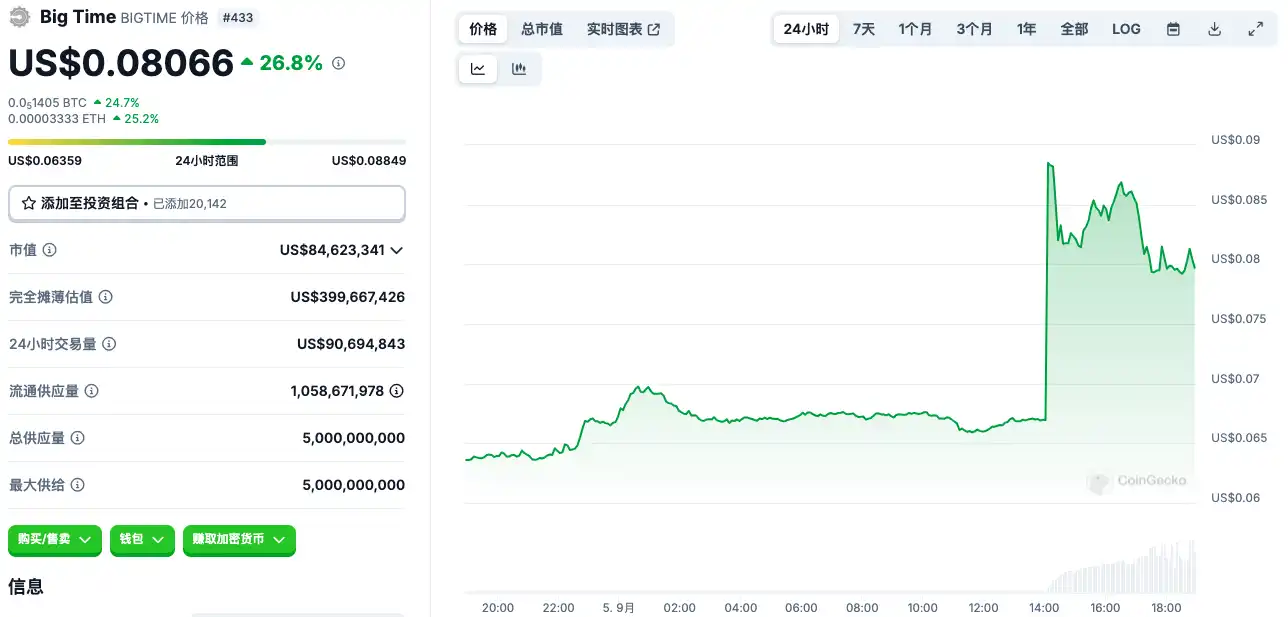The image size is (1288, 617).
Task: Click info icon next to circulating supply value
Action: pos(396,391)
